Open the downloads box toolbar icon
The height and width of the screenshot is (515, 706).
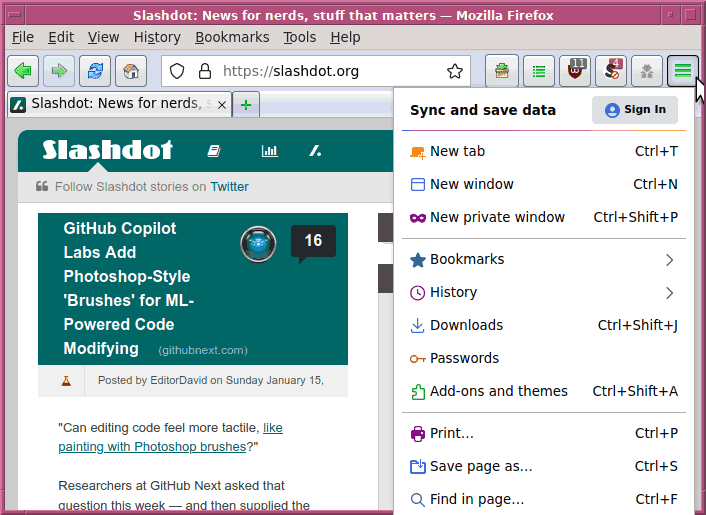[502, 71]
